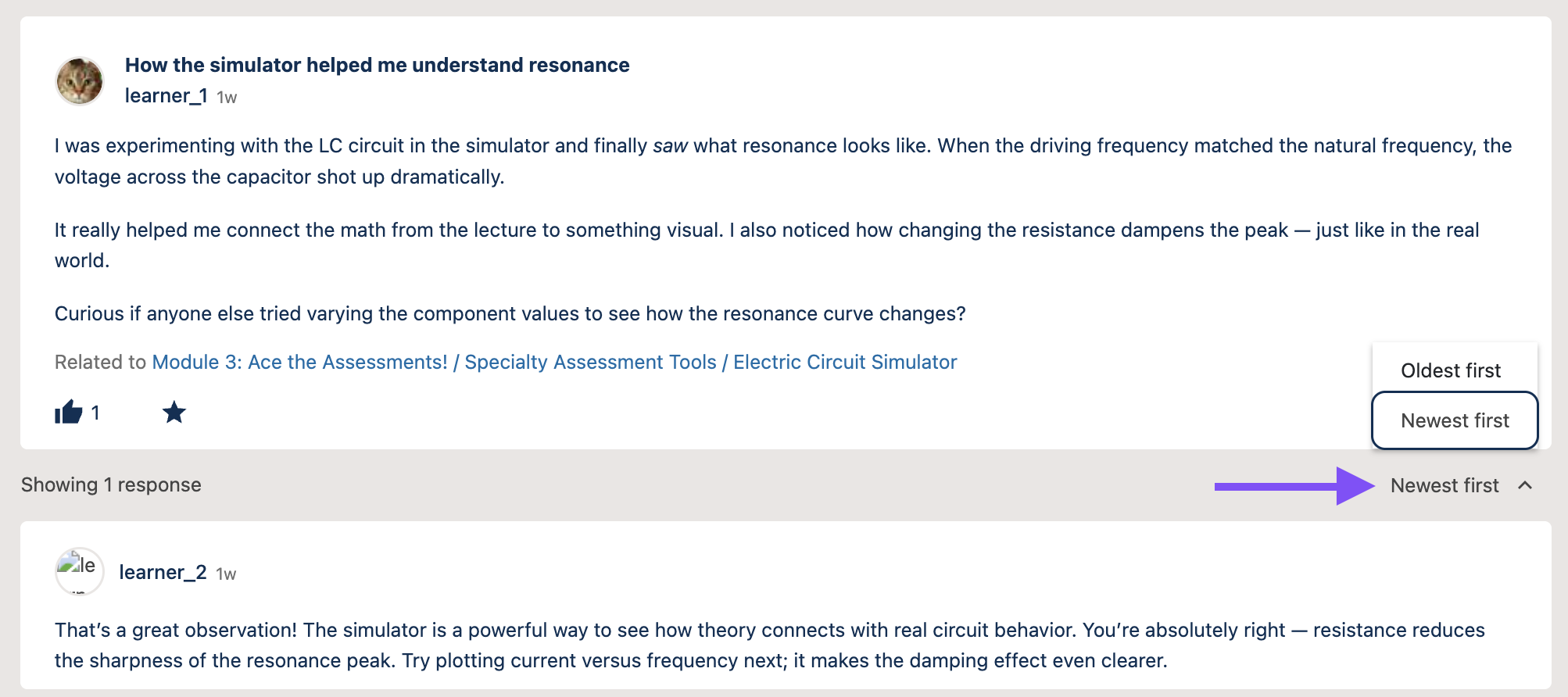Like the post with the thumbs-up icon
The width and height of the screenshot is (1568, 697).
[x=69, y=412]
